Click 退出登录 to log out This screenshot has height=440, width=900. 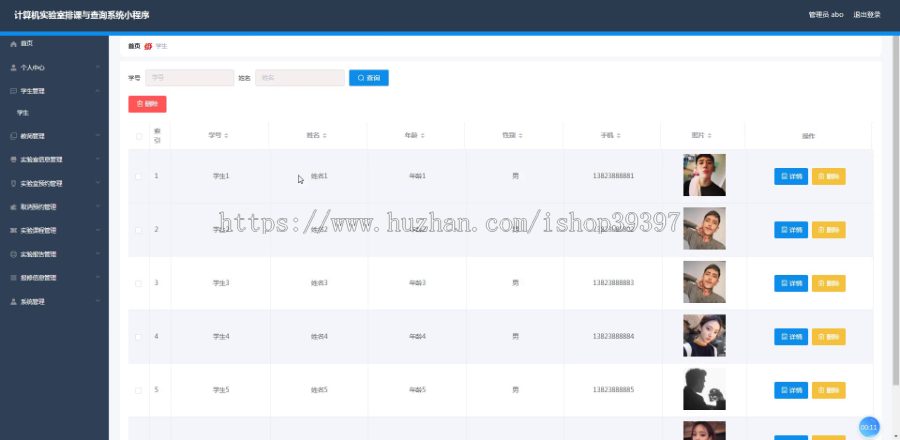[867, 15]
